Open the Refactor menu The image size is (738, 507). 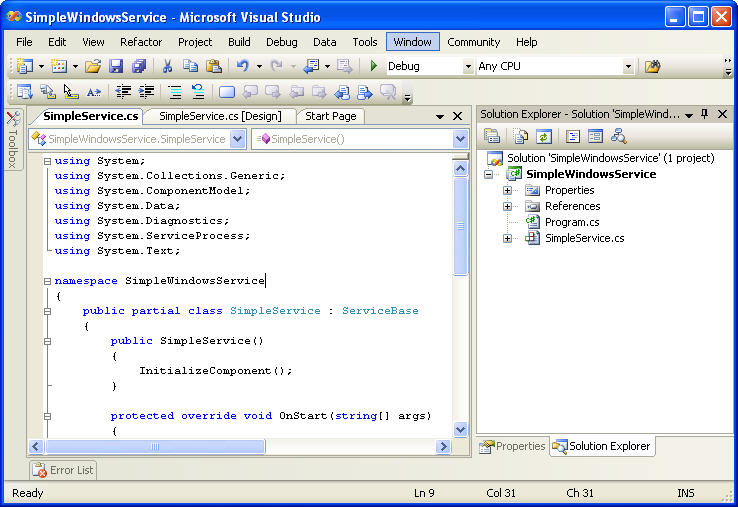point(141,42)
